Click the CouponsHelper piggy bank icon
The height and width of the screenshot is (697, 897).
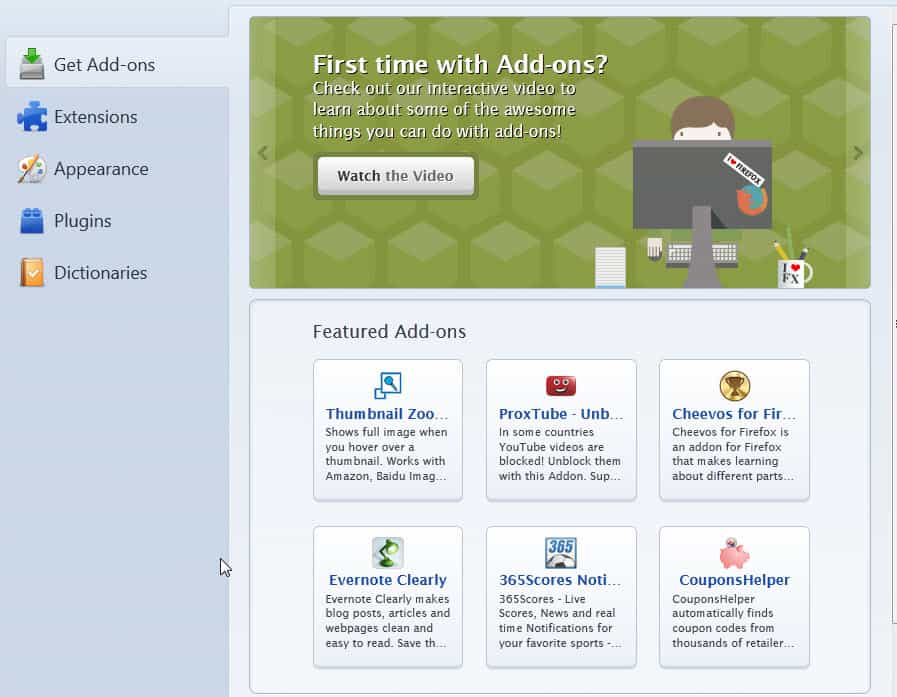click(x=734, y=552)
